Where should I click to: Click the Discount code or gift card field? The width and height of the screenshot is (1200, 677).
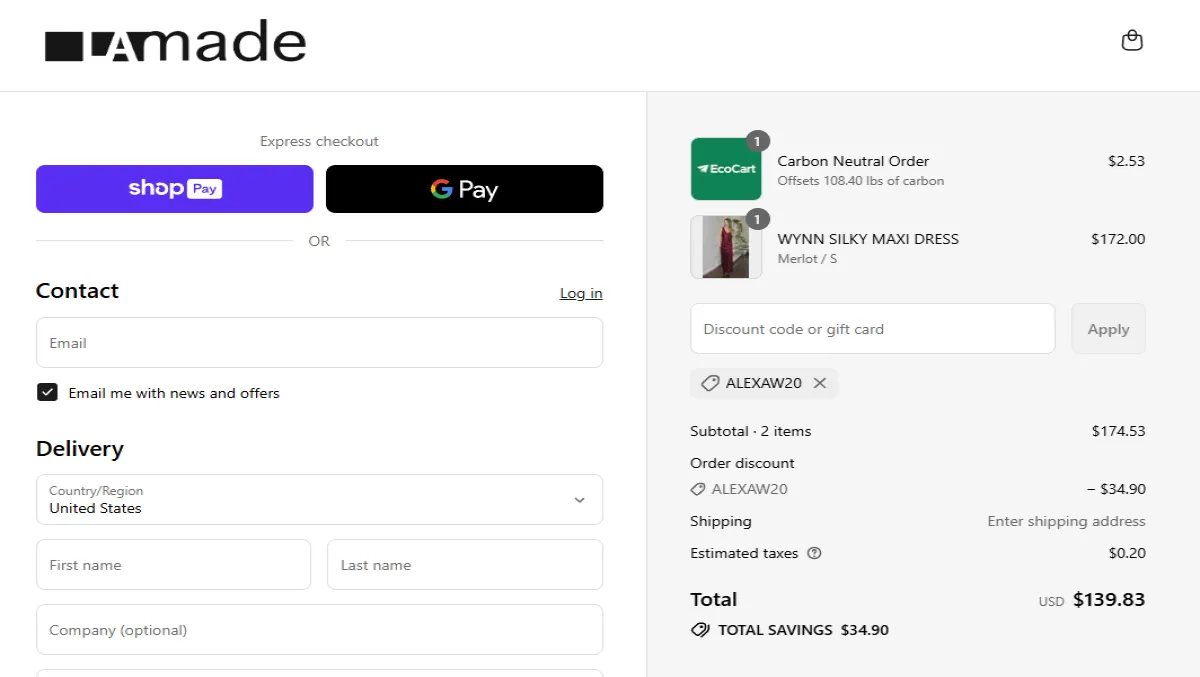(x=873, y=329)
